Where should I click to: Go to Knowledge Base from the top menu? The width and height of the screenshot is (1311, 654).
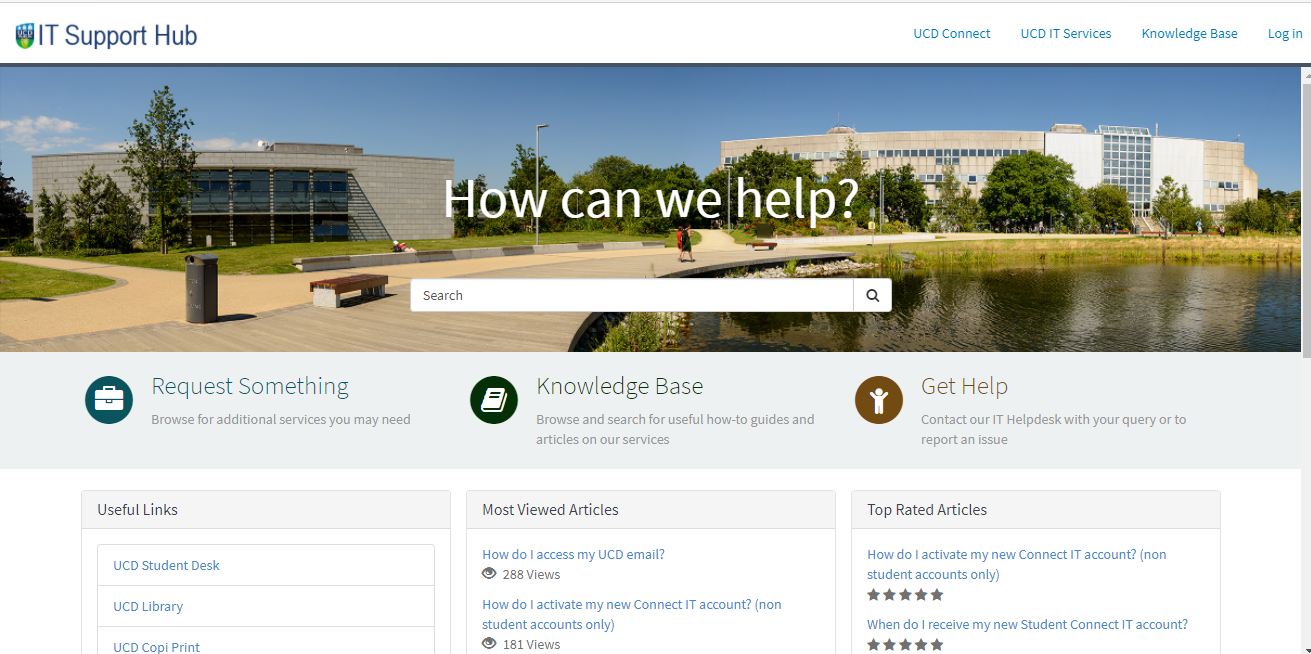(x=1189, y=33)
